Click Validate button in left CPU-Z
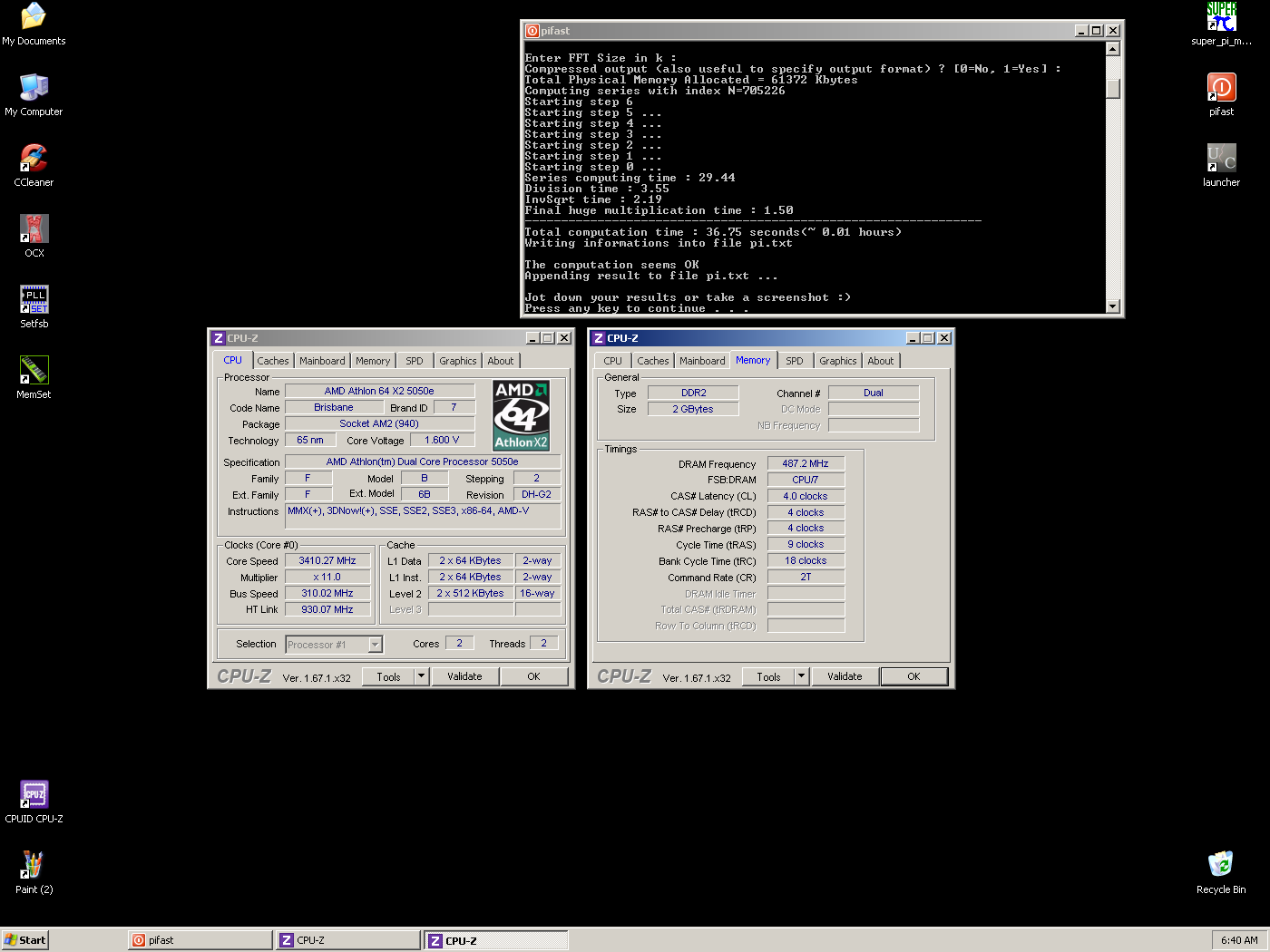1270x952 pixels. pos(464,676)
